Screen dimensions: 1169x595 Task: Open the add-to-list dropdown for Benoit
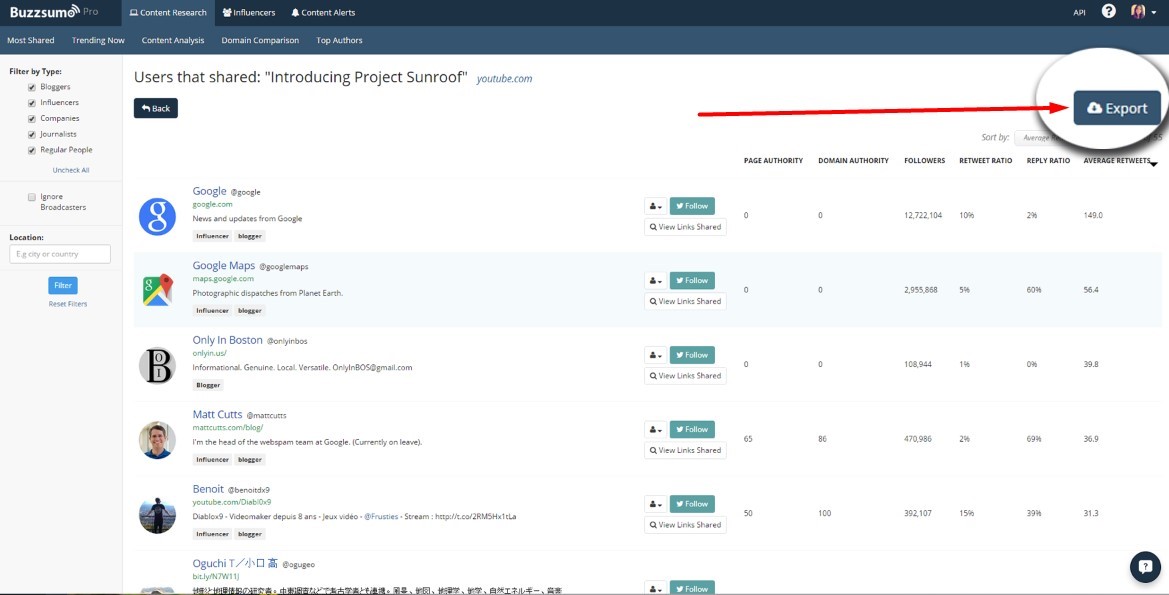click(x=655, y=505)
